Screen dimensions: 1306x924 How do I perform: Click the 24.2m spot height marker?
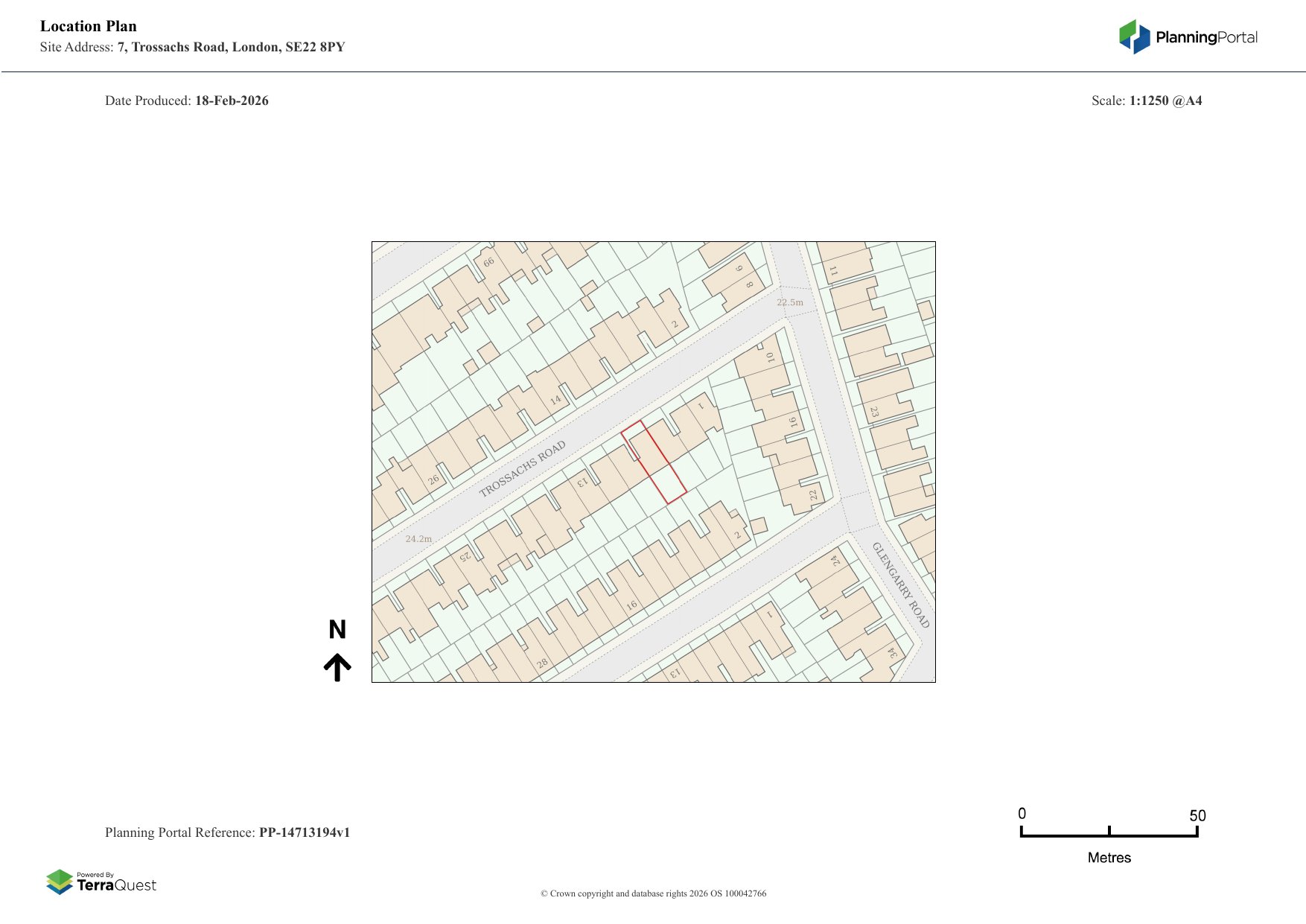418,538
